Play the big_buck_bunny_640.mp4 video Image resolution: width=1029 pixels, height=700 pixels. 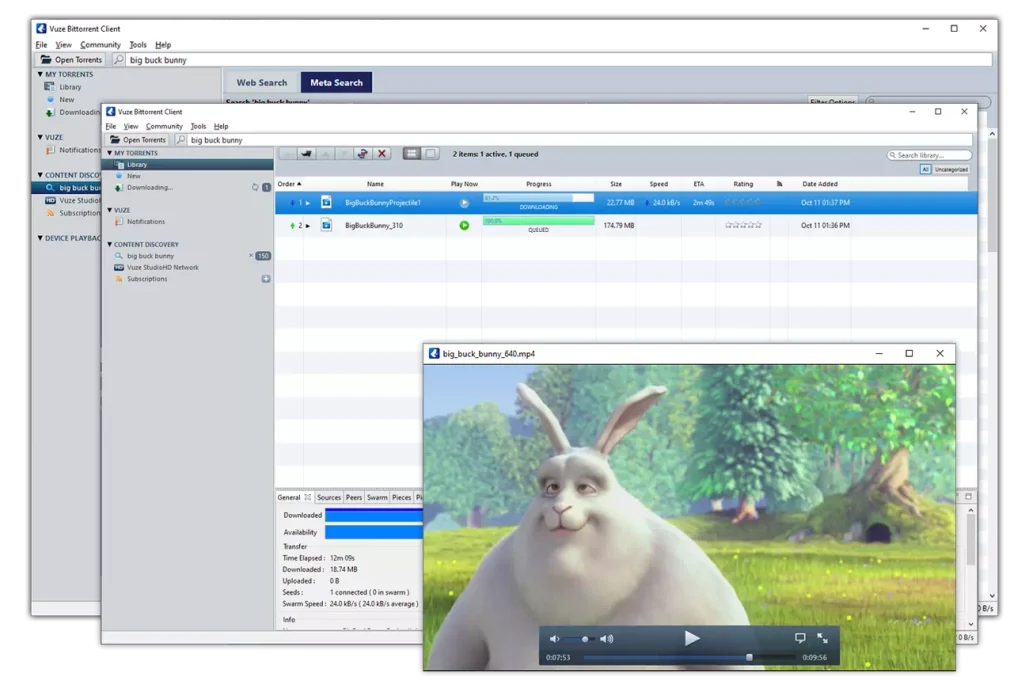coord(692,638)
